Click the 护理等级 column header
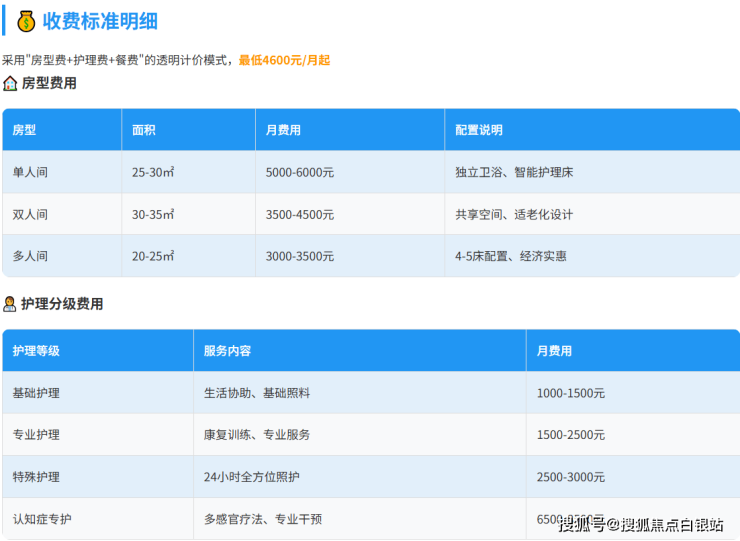The image size is (740, 541). click(36, 351)
